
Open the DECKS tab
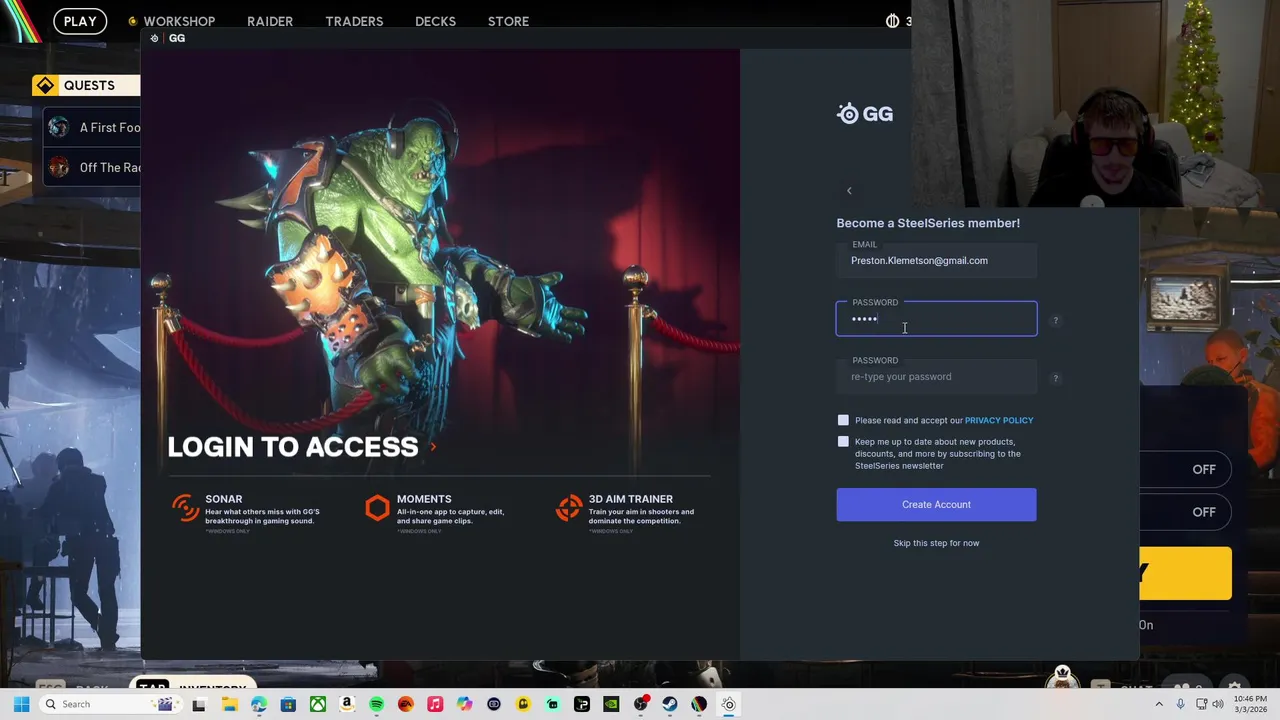pyautogui.click(x=435, y=21)
